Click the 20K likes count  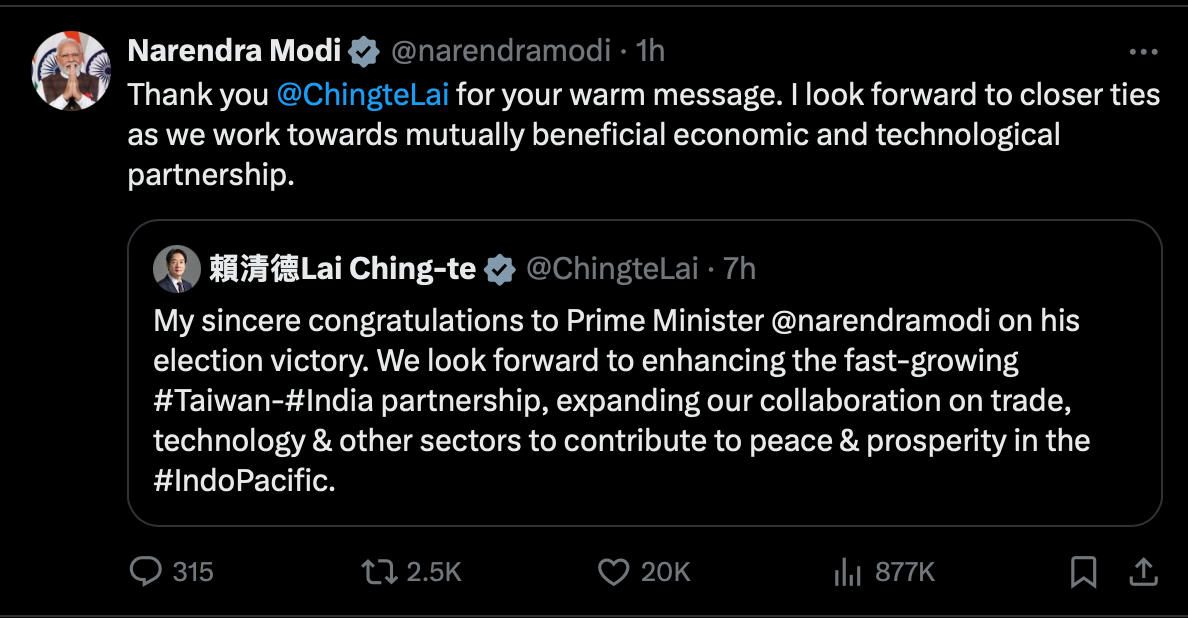[x=666, y=572]
